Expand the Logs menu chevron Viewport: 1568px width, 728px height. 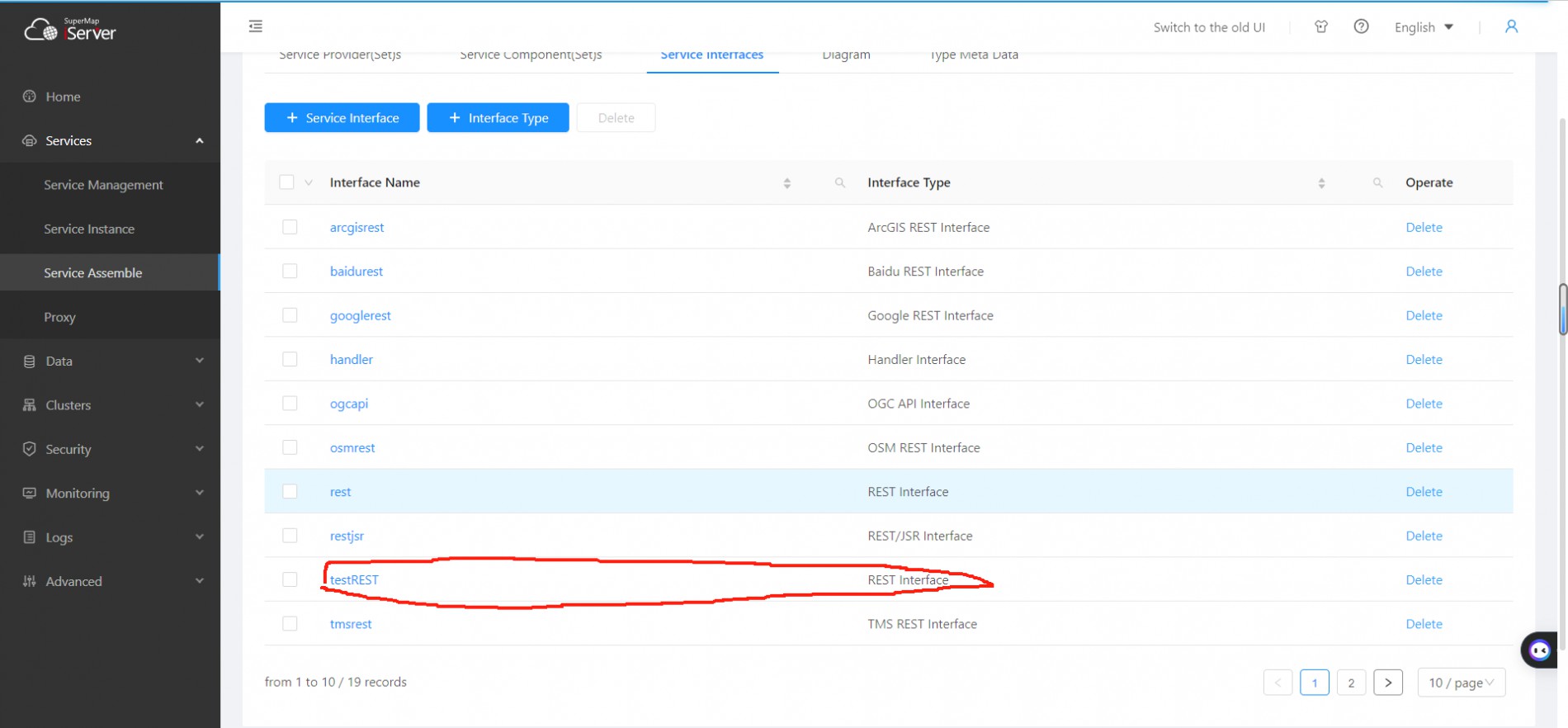pos(200,537)
